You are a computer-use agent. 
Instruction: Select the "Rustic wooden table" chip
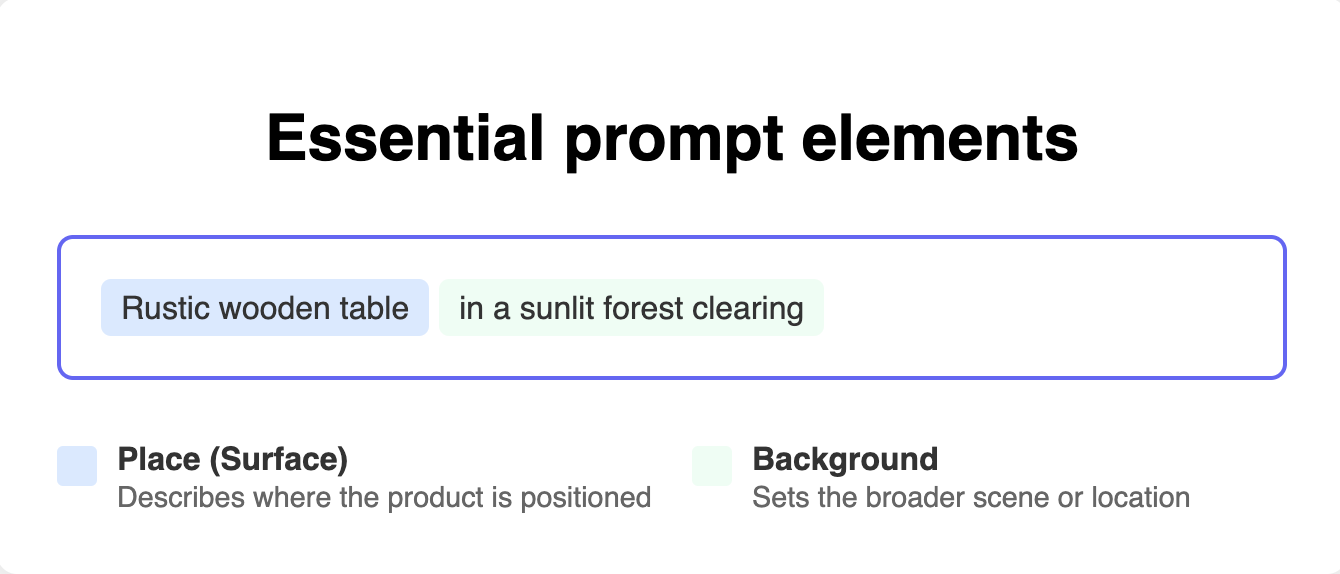265,308
